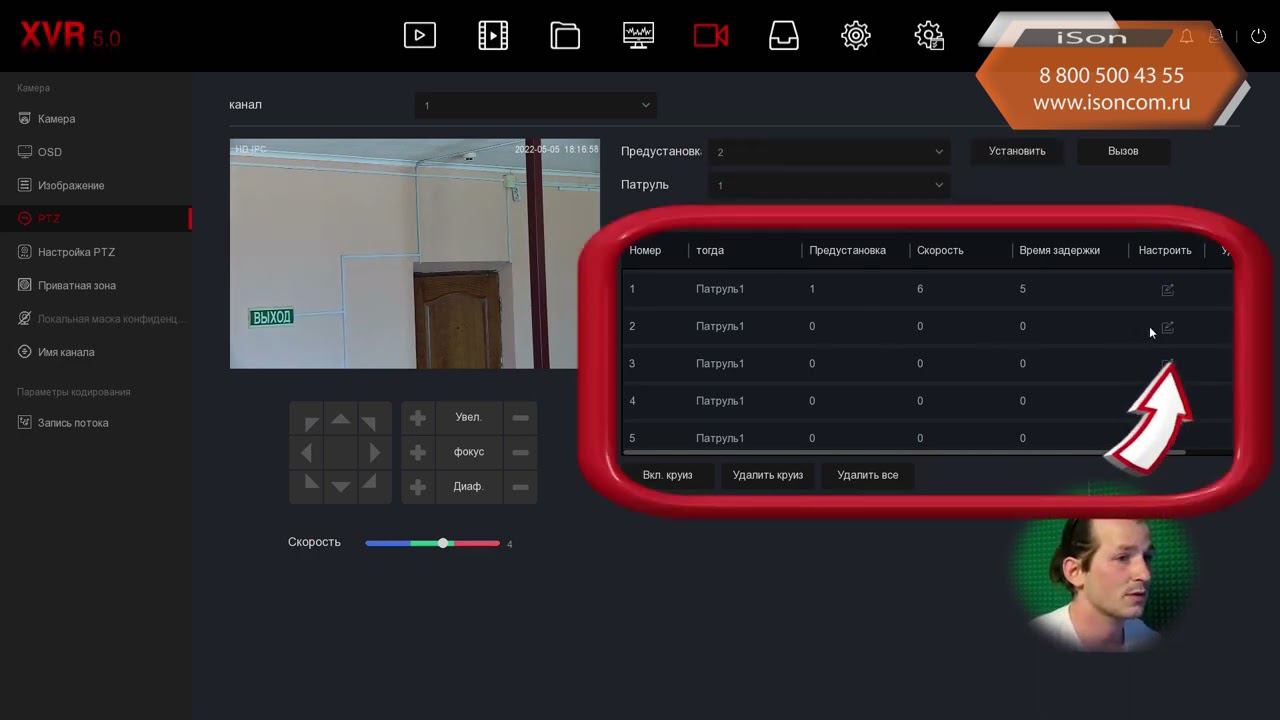1280x720 pixels.
Task: Click plus next to Диаф.
Action: point(418,487)
